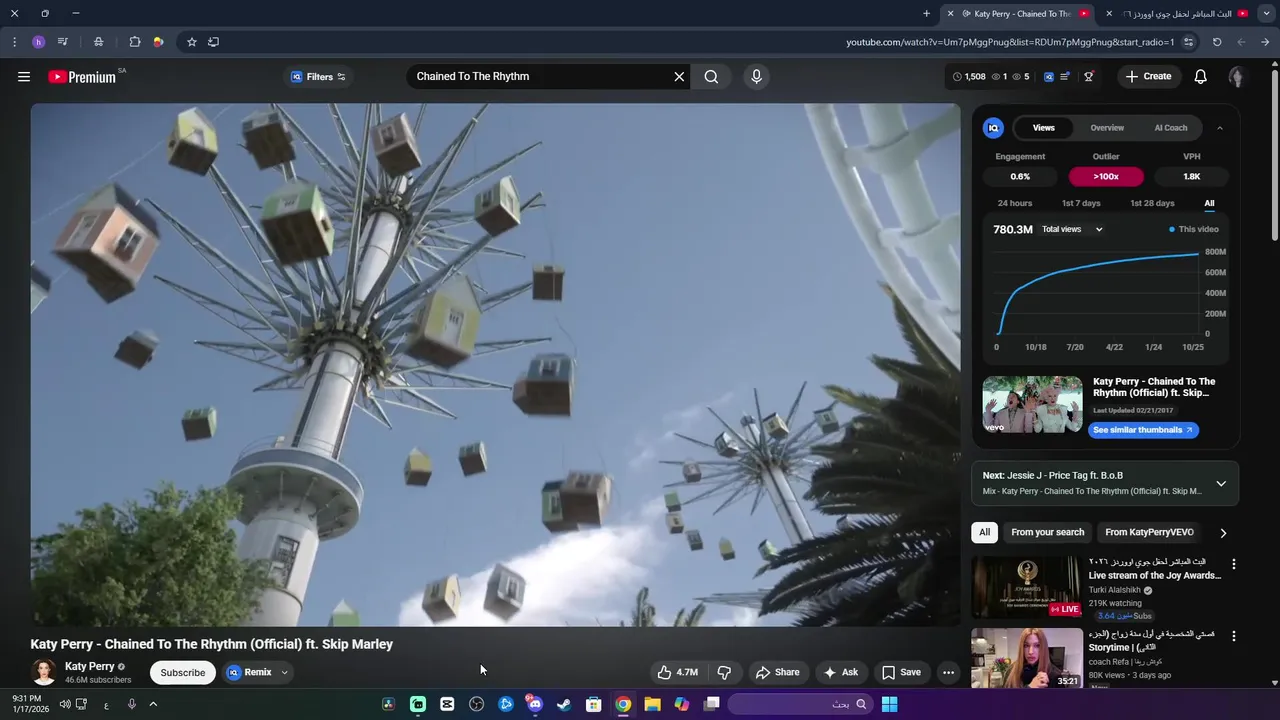The image size is (1280, 720).
Task: Toggle the VPH 1.8K pill
Action: click(x=1192, y=176)
